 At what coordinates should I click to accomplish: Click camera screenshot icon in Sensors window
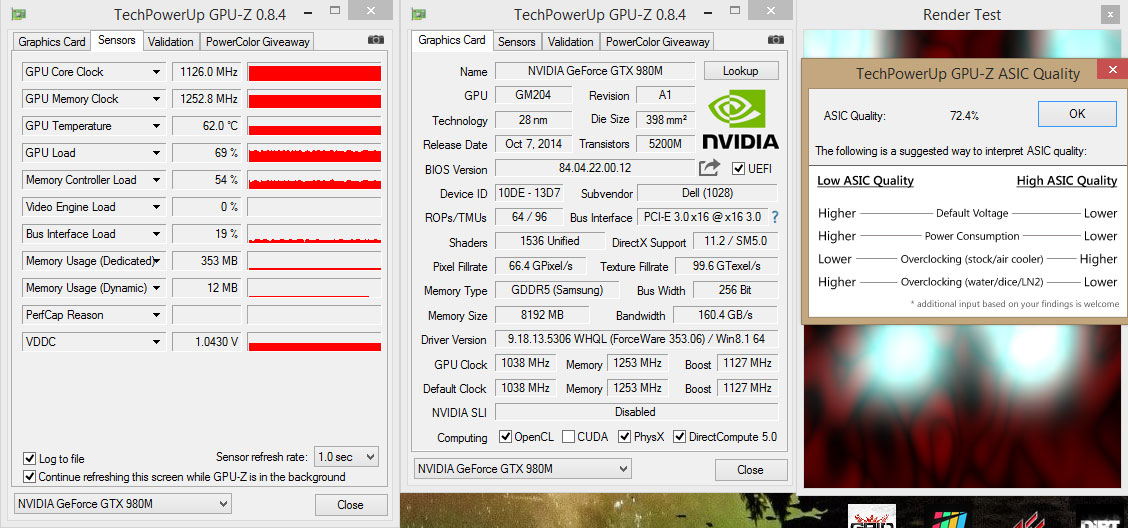[x=375, y=40]
